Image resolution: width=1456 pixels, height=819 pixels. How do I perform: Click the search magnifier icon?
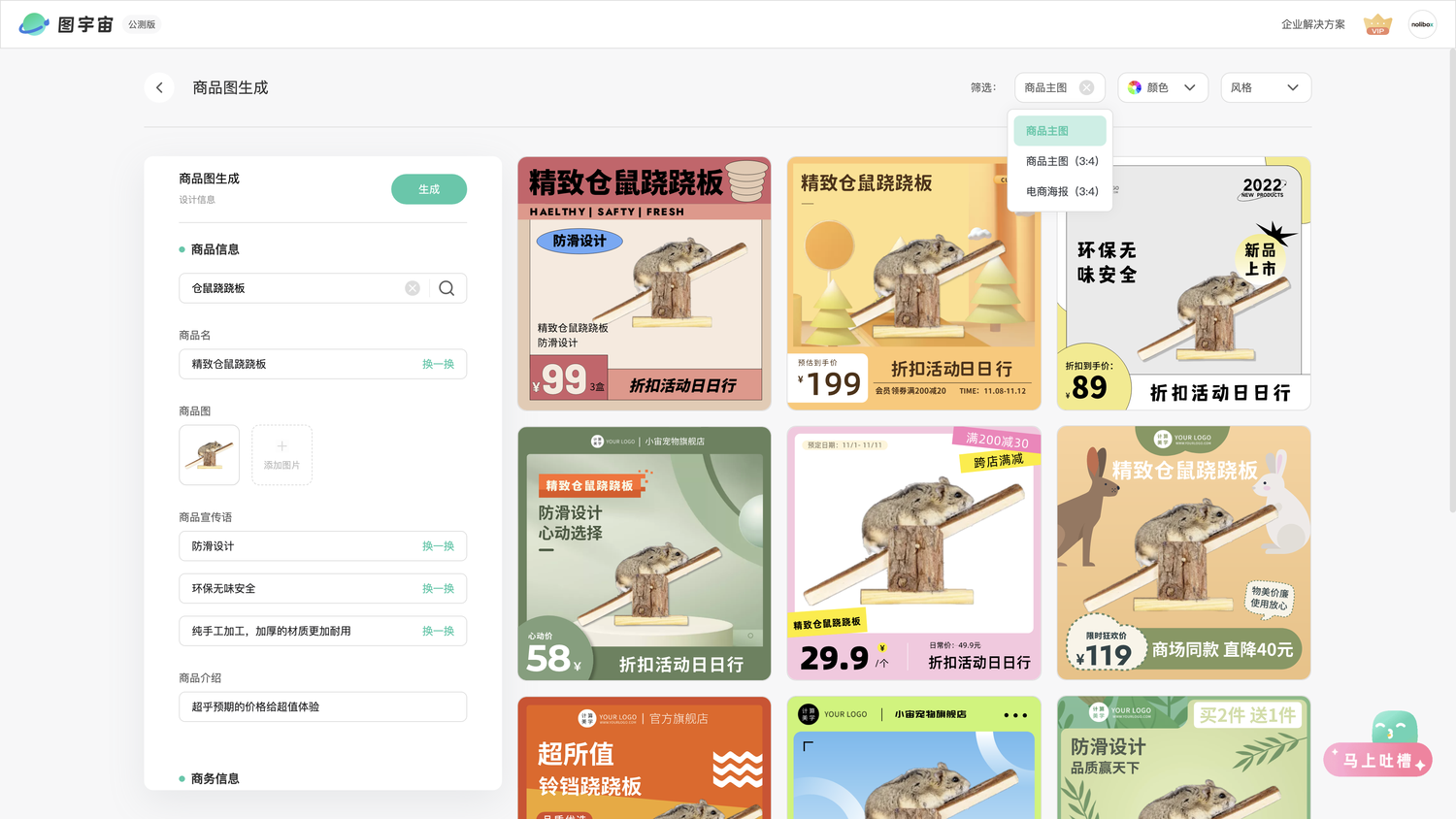click(447, 288)
